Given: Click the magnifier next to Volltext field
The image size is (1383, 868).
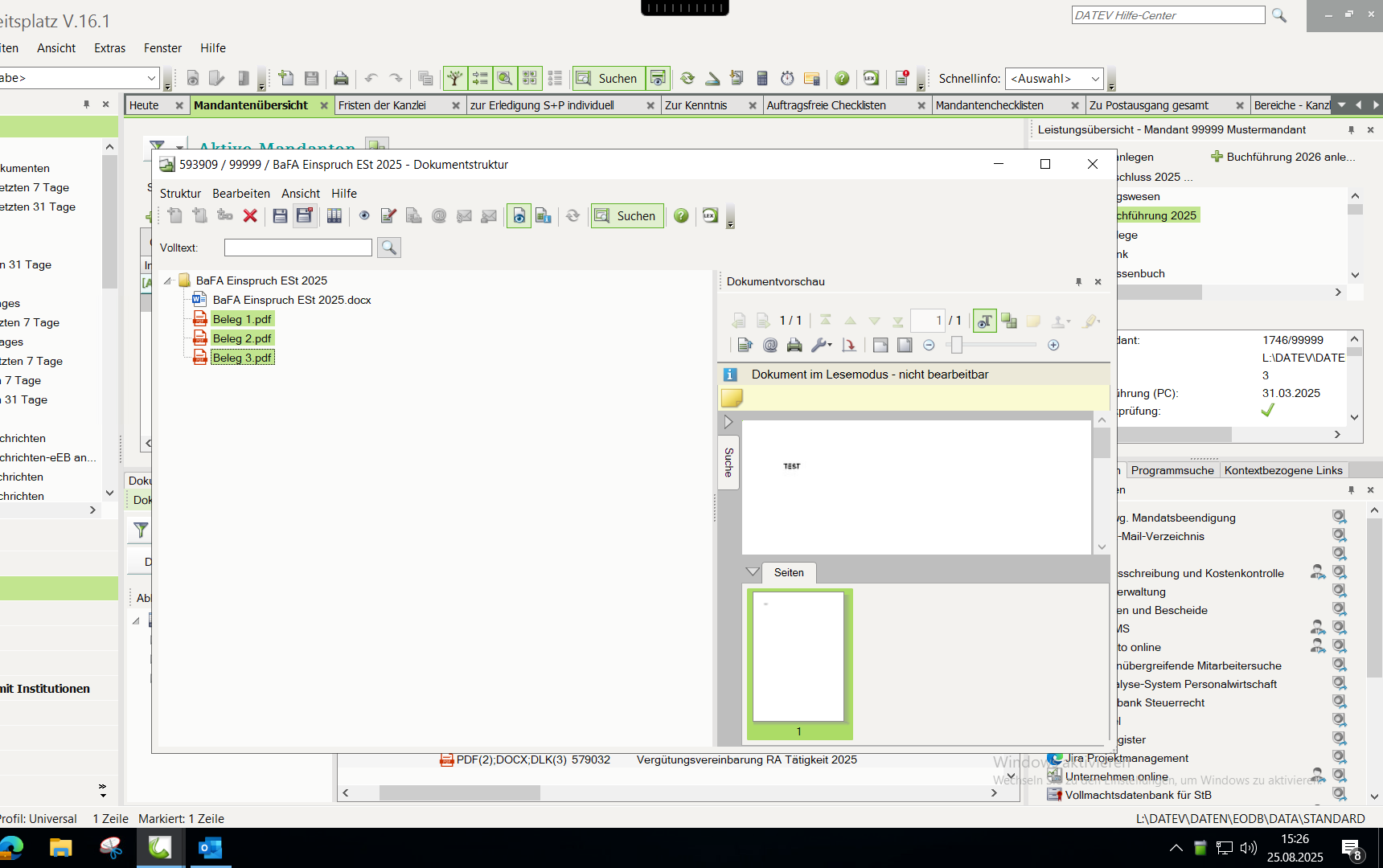Looking at the screenshot, I should click(389, 248).
